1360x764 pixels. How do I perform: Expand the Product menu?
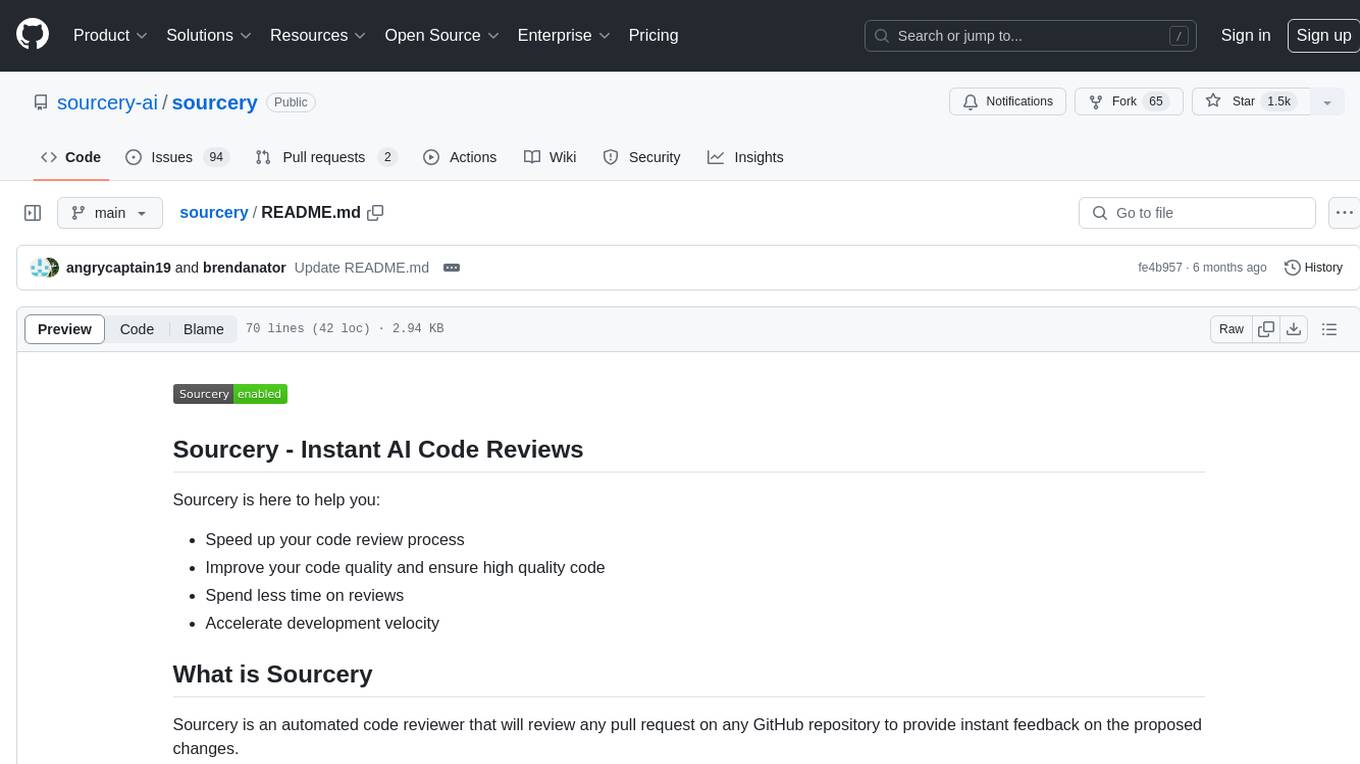click(110, 35)
